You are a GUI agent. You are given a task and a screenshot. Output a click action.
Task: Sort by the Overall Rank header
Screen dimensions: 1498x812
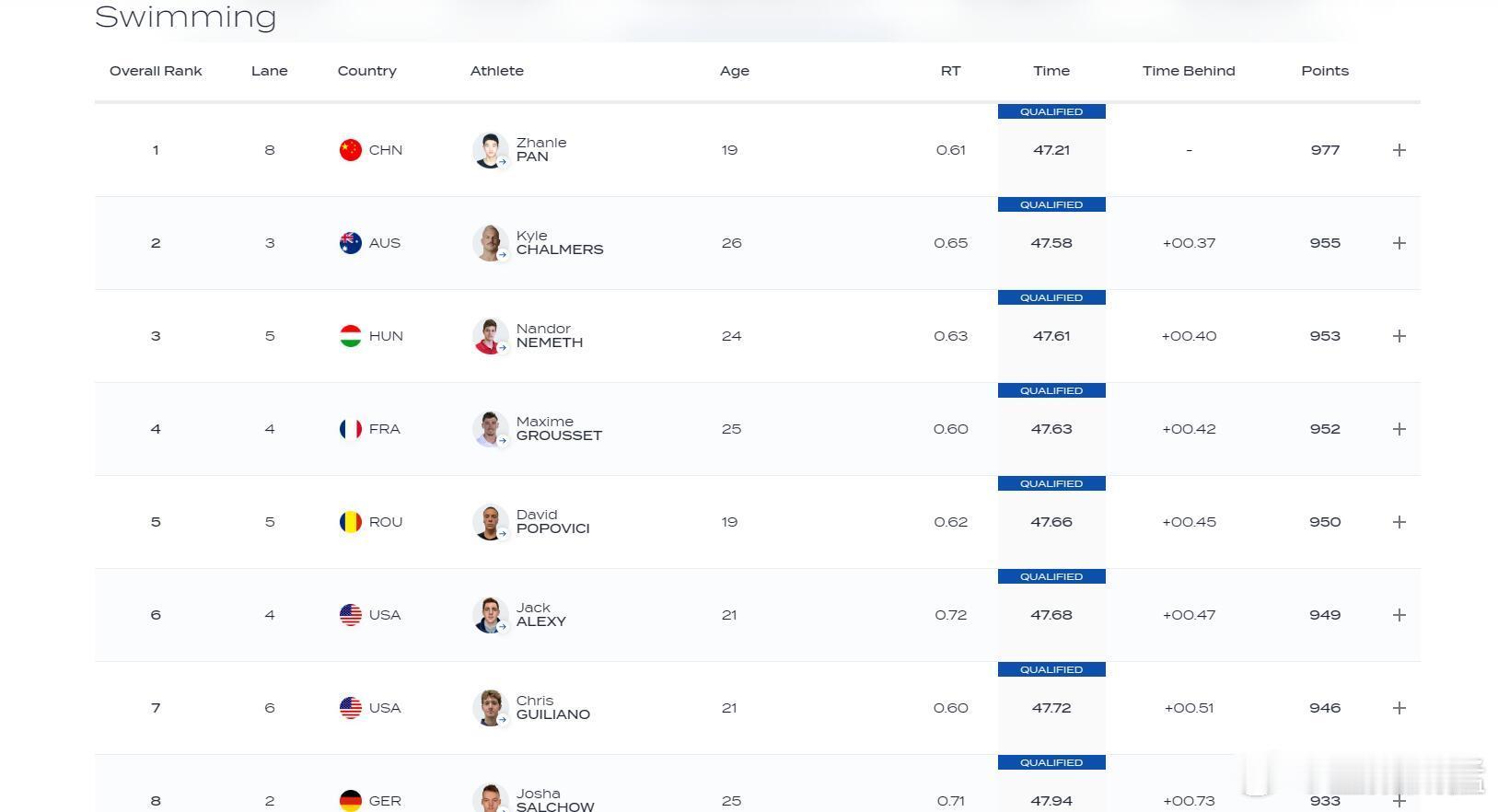(156, 71)
